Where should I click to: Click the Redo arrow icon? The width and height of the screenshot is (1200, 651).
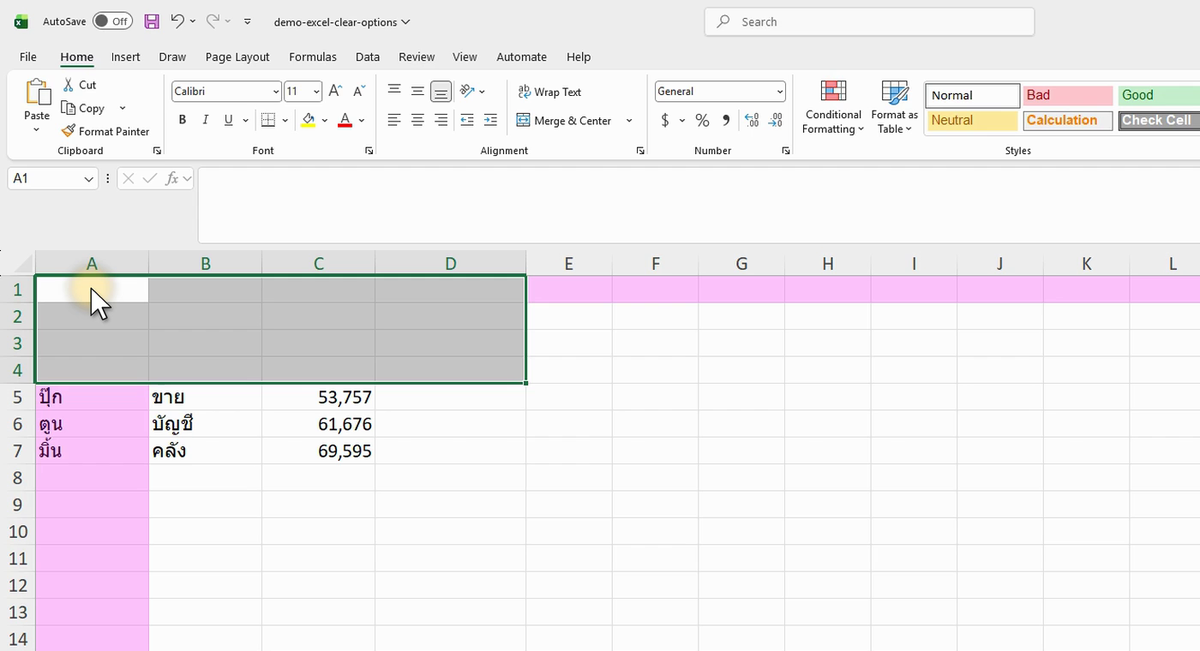tap(213, 21)
